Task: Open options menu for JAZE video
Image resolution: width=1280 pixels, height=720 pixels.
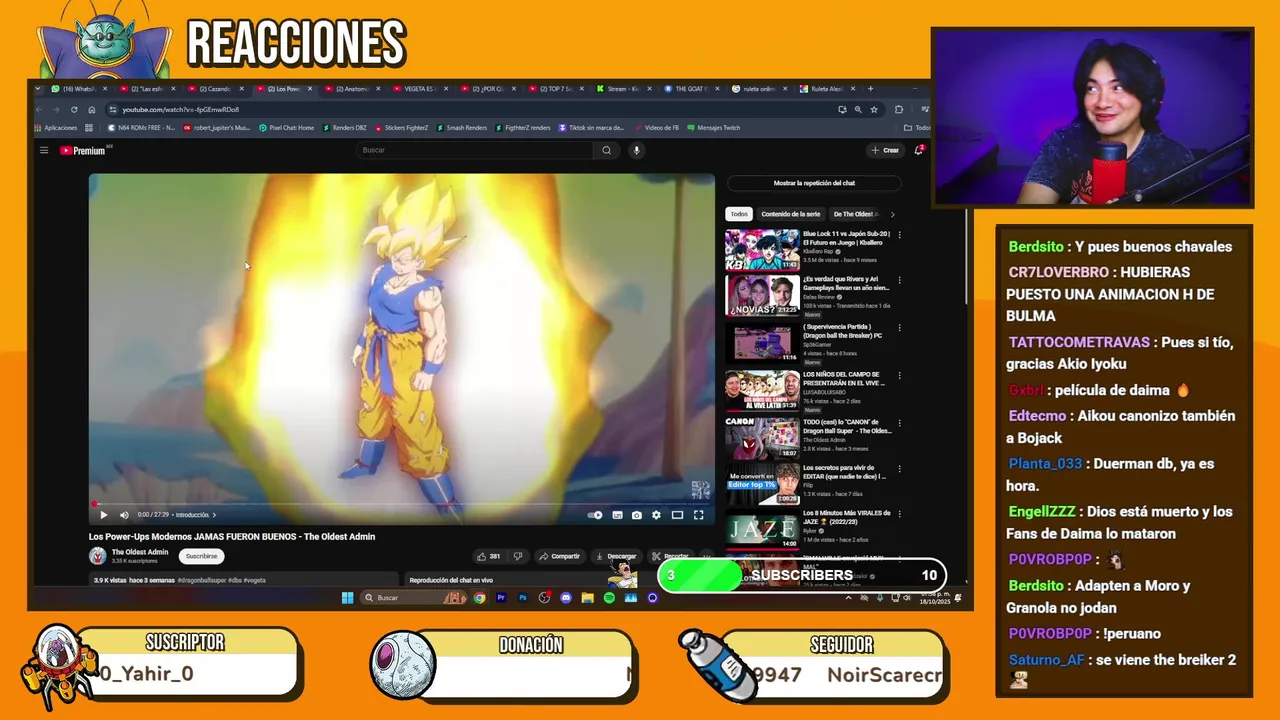Action: coord(899,515)
